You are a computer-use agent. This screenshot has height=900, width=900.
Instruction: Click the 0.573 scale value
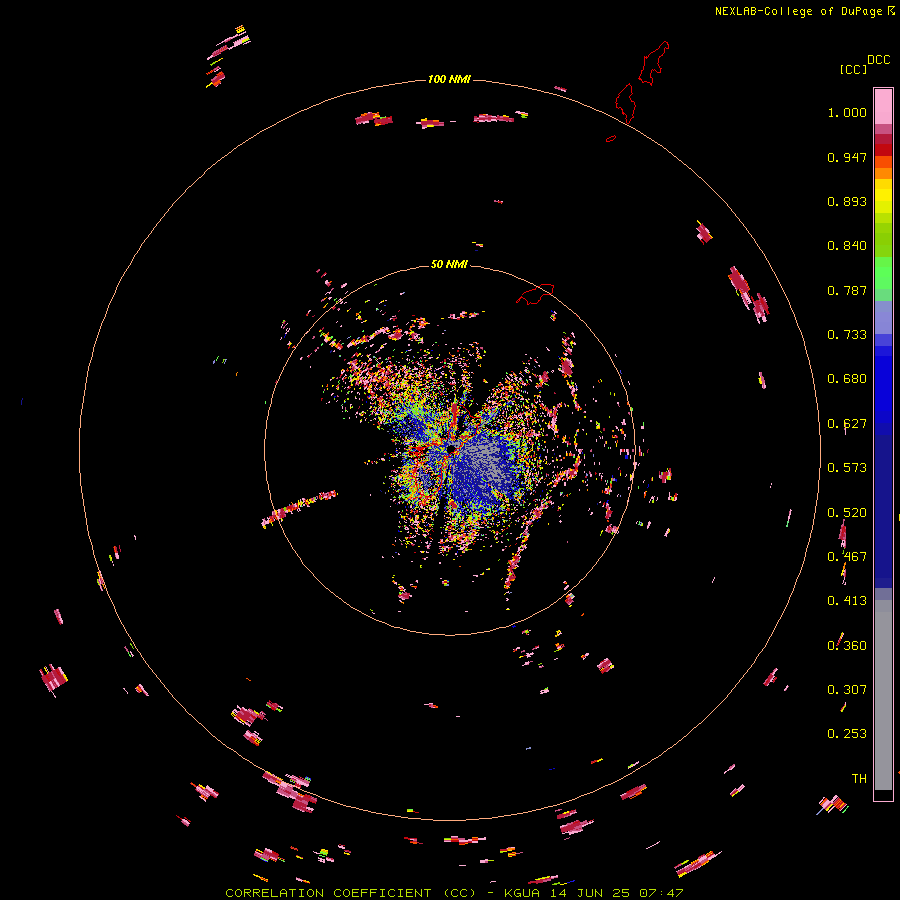point(847,468)
